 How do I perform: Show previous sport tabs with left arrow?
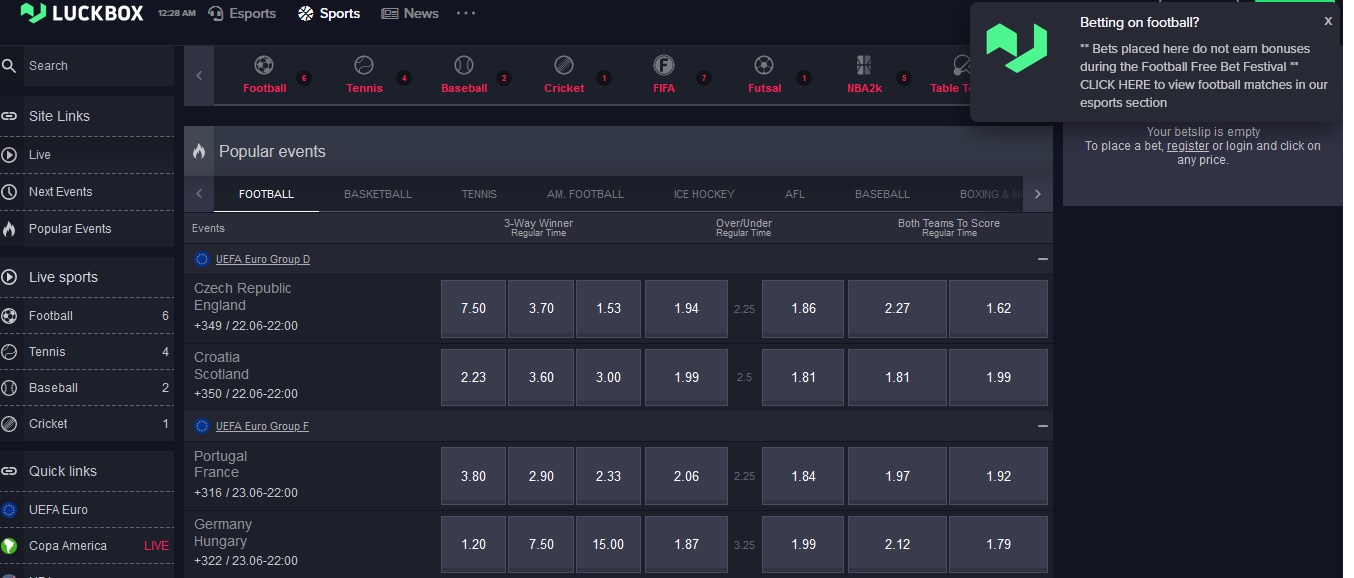click(x=199, y=194)
